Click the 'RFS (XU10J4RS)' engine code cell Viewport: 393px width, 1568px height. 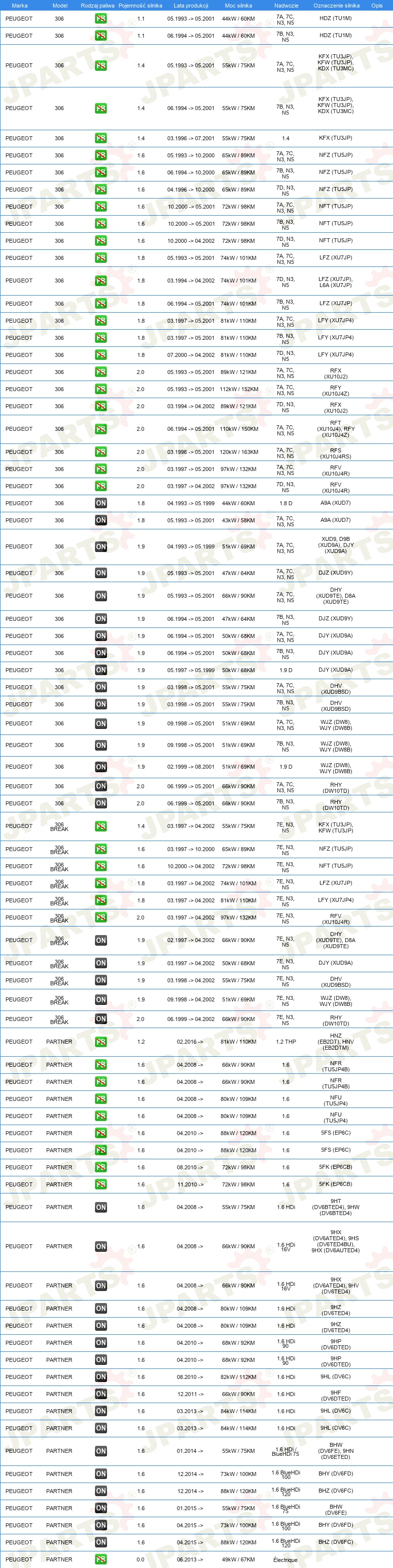pyautogui.click(x=336, y=453)
